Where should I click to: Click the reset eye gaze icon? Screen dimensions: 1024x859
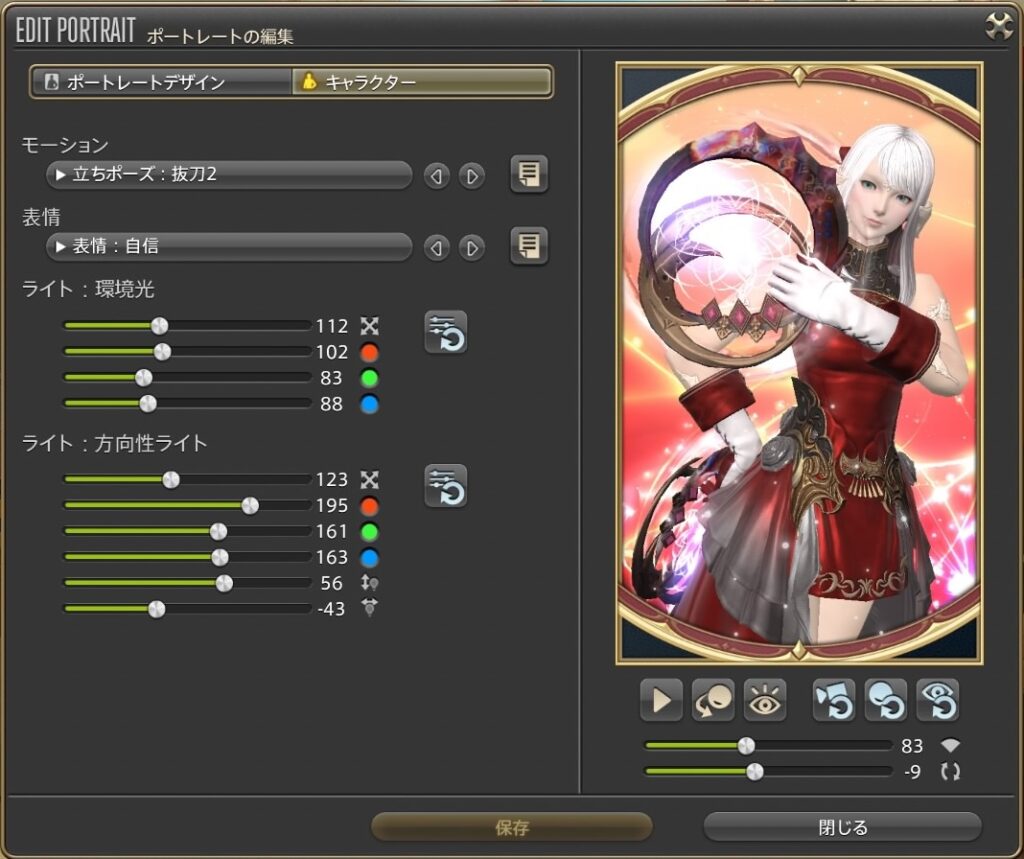[x=937, y=700]
